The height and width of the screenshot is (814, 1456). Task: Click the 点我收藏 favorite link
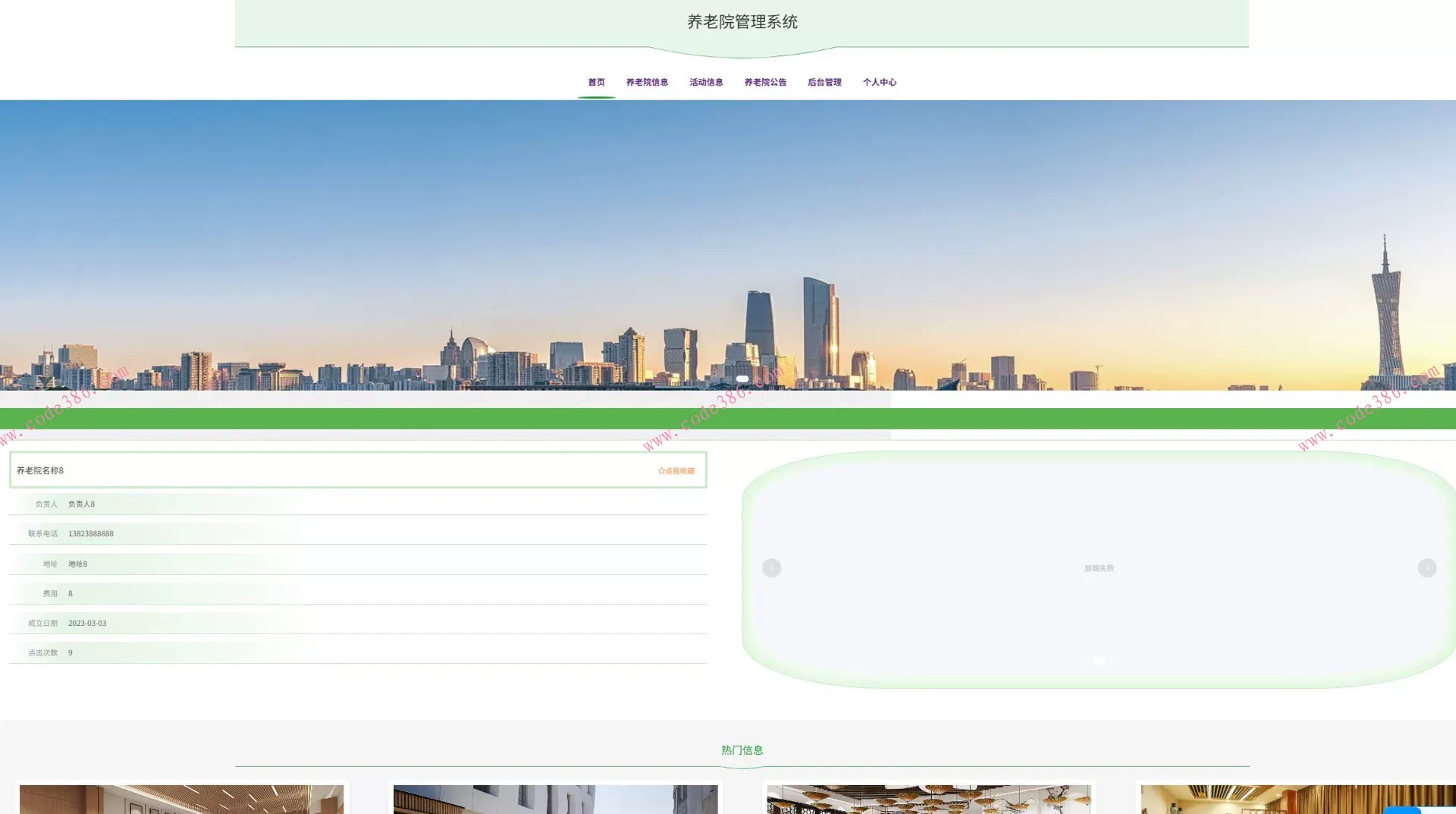point(676,471)
